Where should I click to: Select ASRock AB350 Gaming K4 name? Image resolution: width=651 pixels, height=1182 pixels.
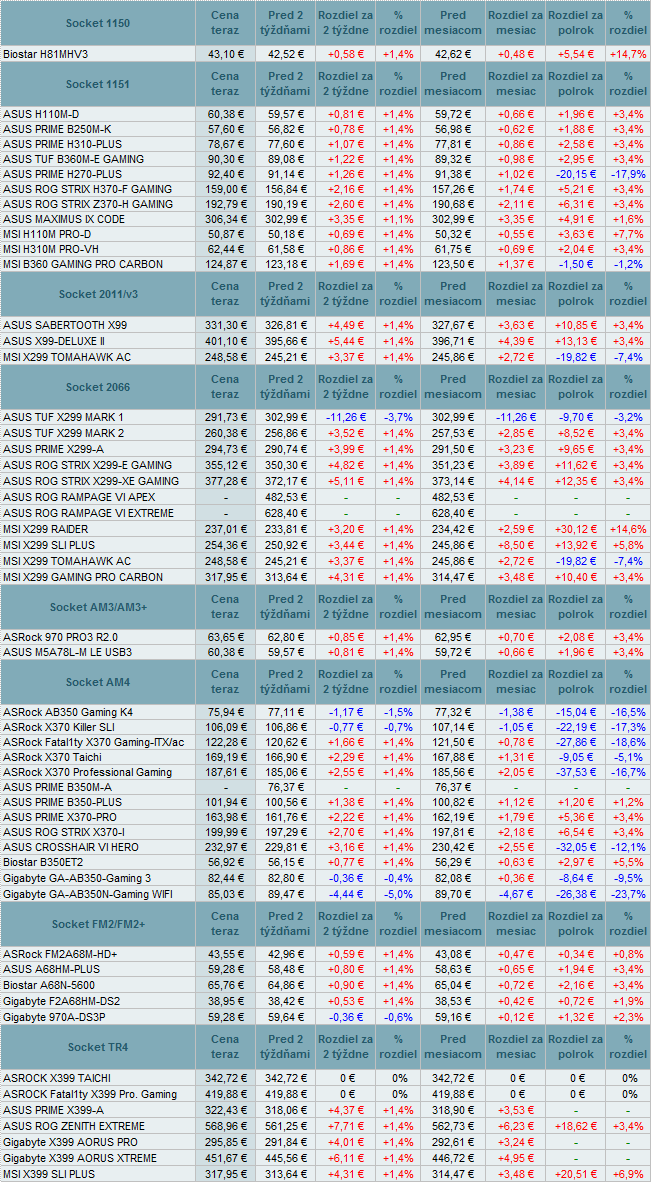click(69, 712)
